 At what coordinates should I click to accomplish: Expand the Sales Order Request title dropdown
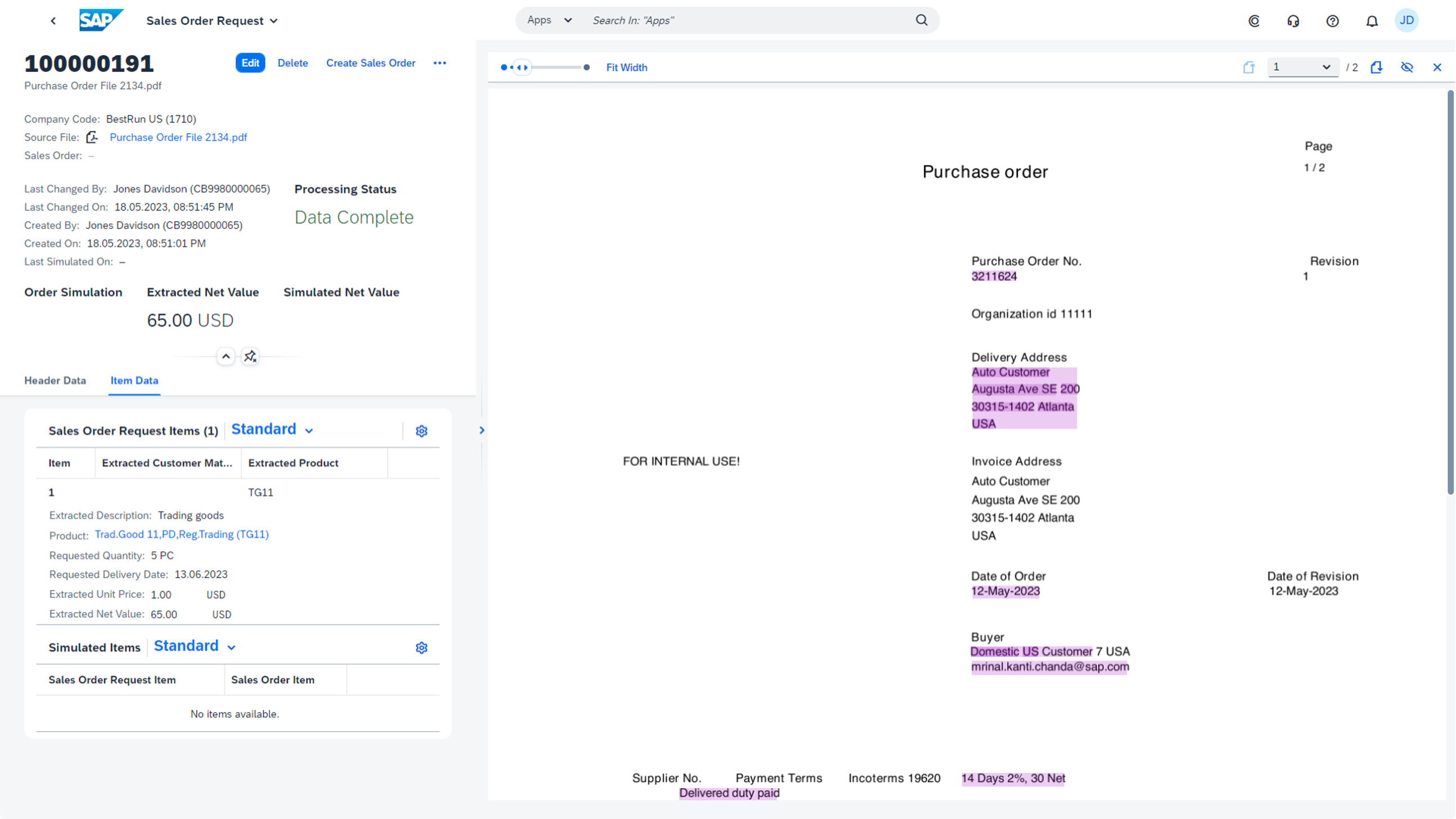click(x=273, y=21)
